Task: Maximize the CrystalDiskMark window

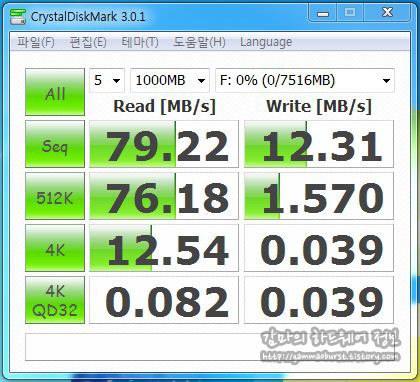Action: tap(350, 13)
